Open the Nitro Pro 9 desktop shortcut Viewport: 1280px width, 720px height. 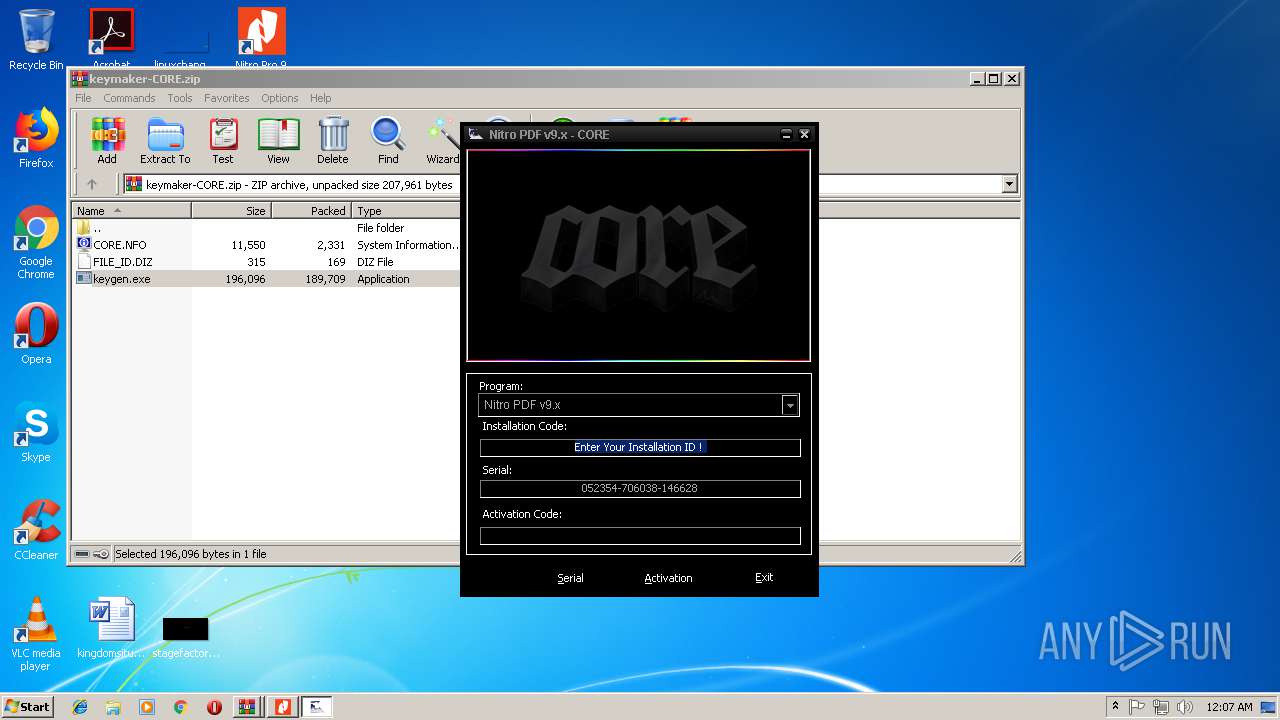[261, 38]
